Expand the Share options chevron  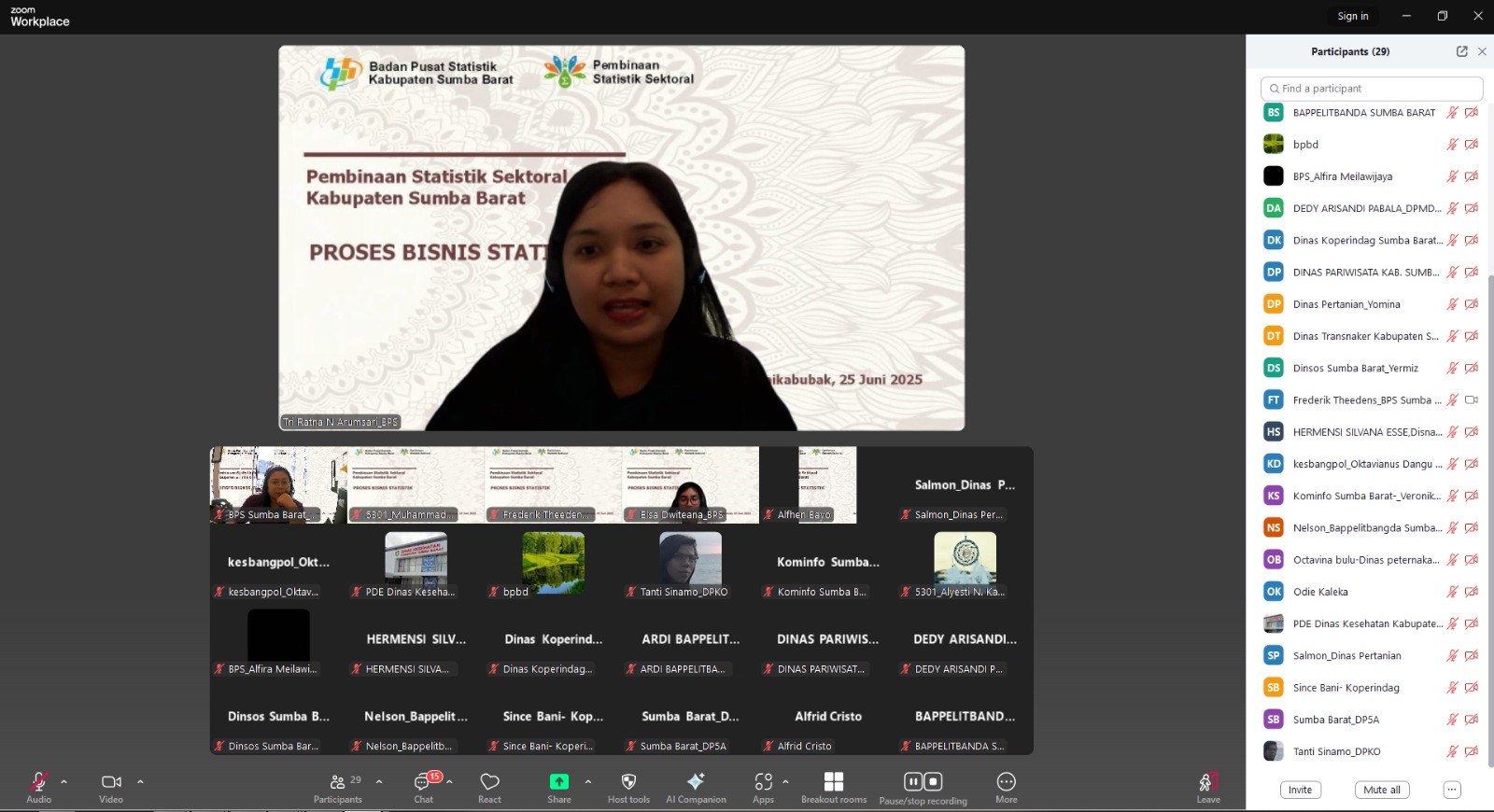coord(587,782)
